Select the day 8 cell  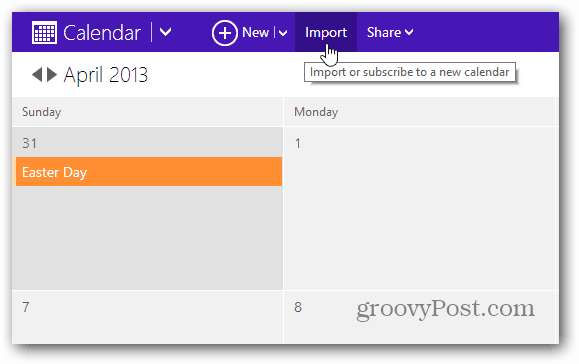419,317
